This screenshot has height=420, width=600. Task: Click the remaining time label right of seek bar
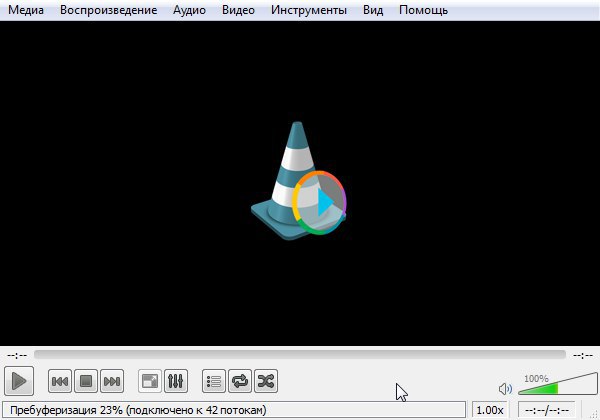[583, 355]
